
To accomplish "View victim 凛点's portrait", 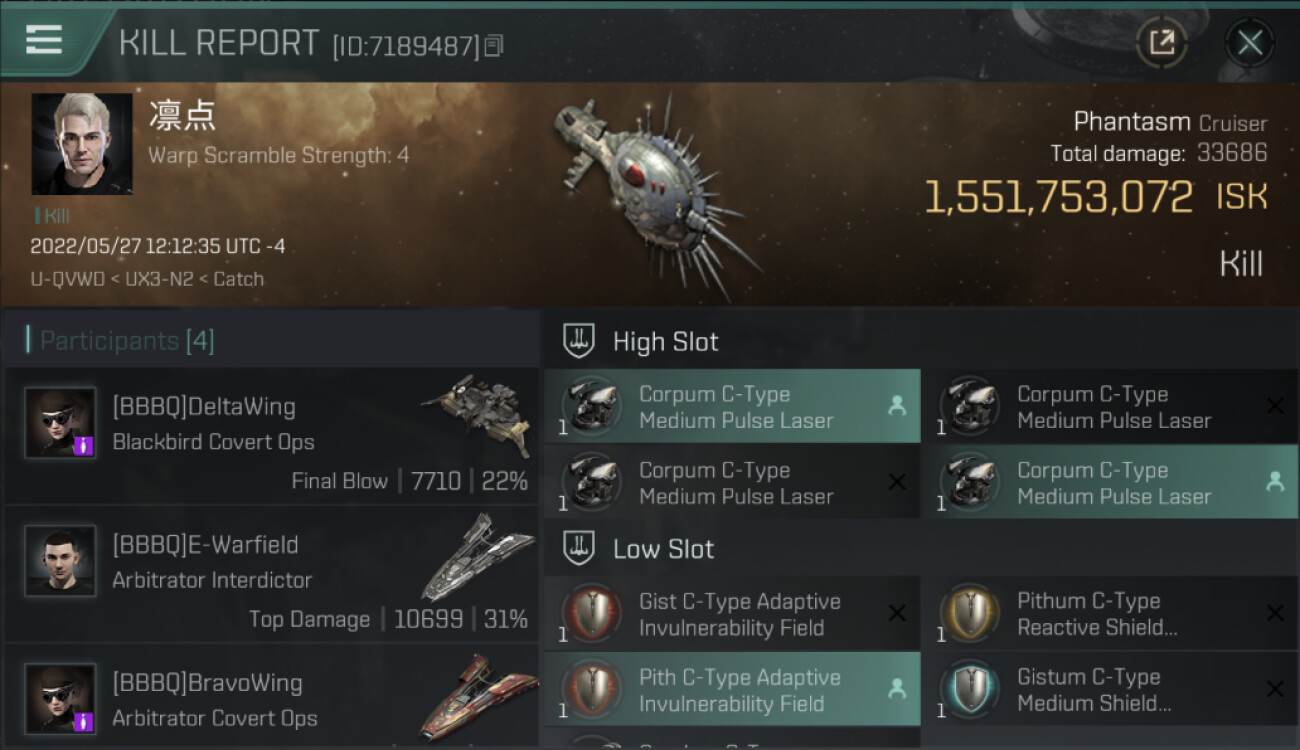I will pos(82,144).
